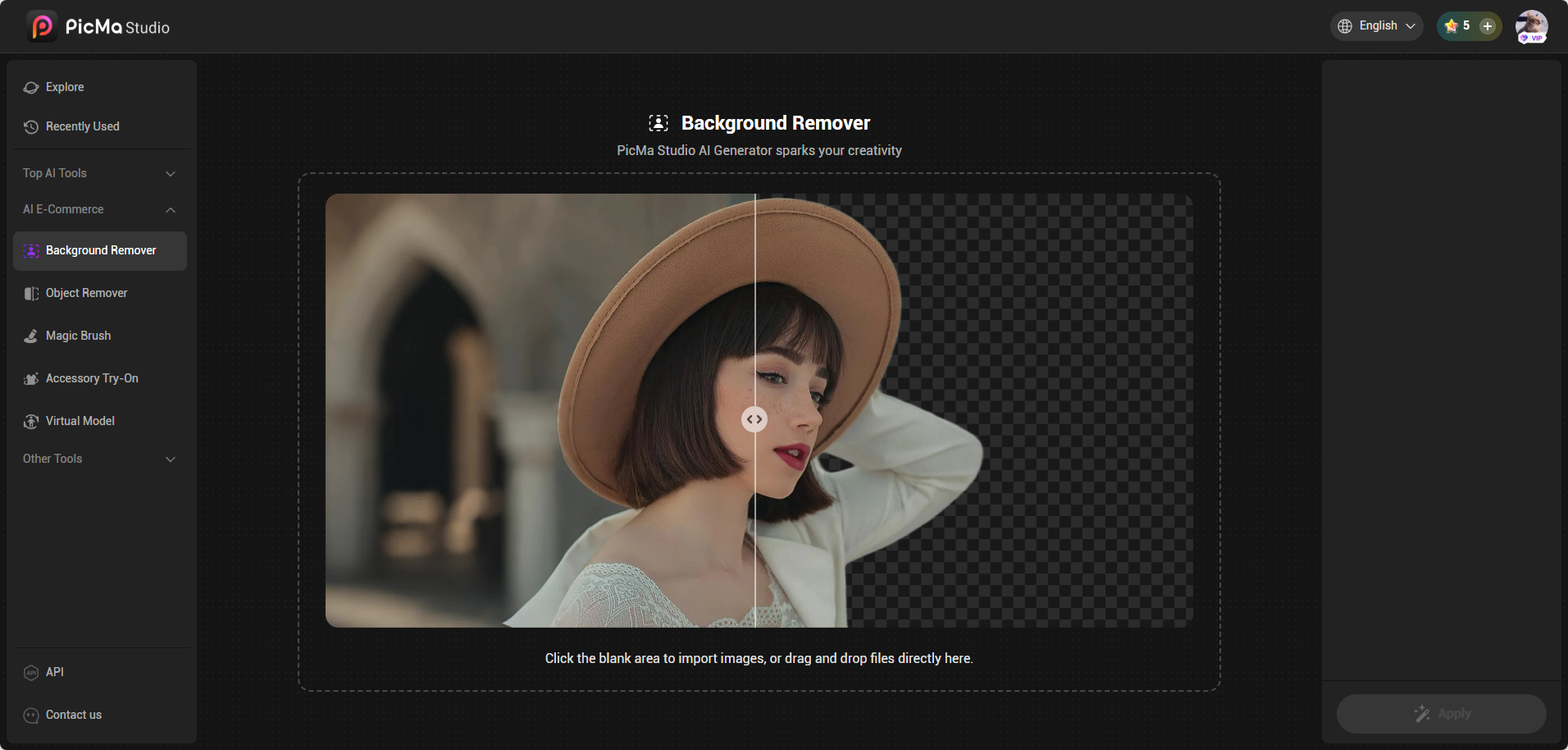
Task: Click the star credits balance badge
Action: pos(1457,26)
